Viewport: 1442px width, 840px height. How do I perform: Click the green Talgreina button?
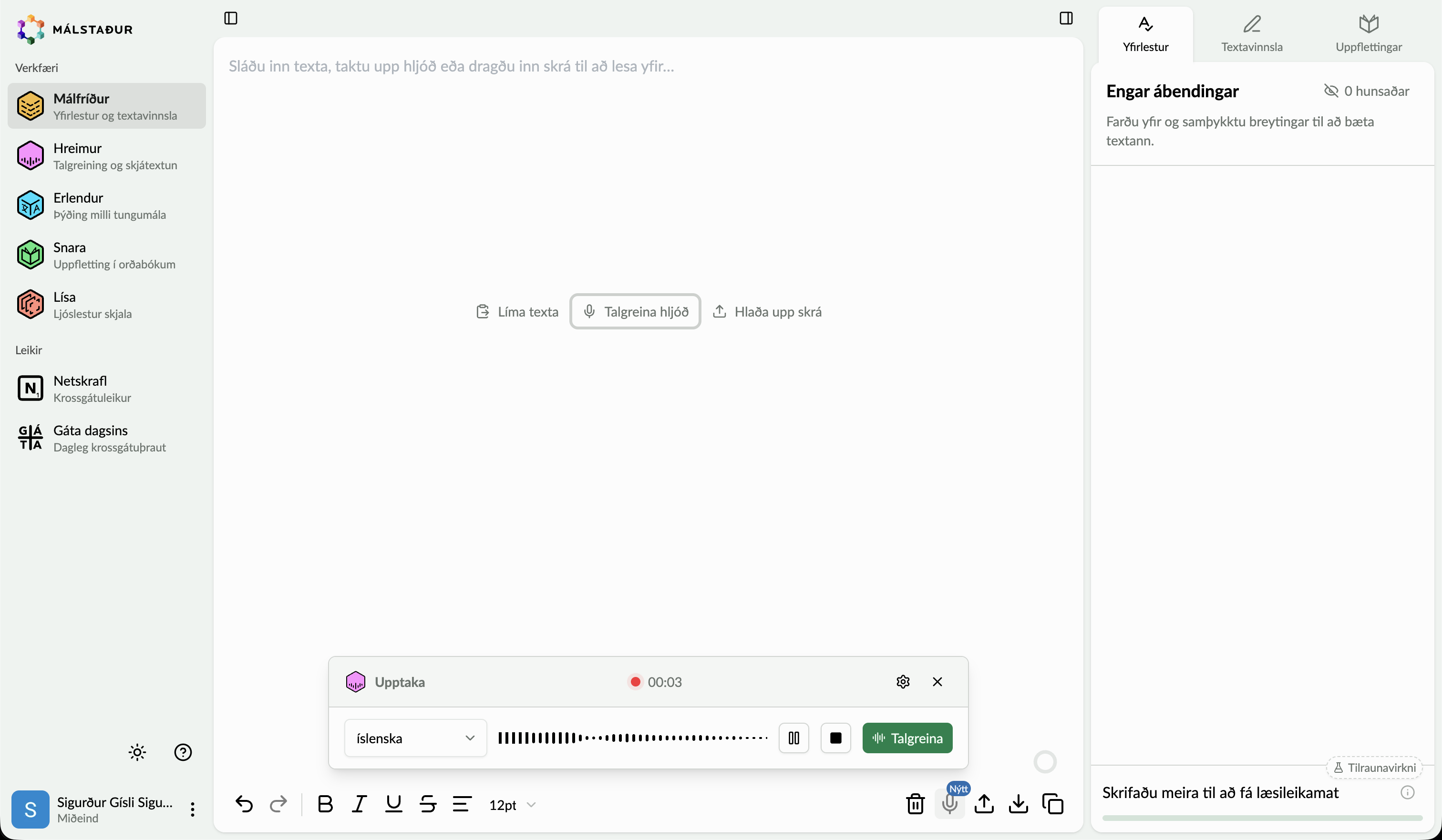(x=907, y=738)
